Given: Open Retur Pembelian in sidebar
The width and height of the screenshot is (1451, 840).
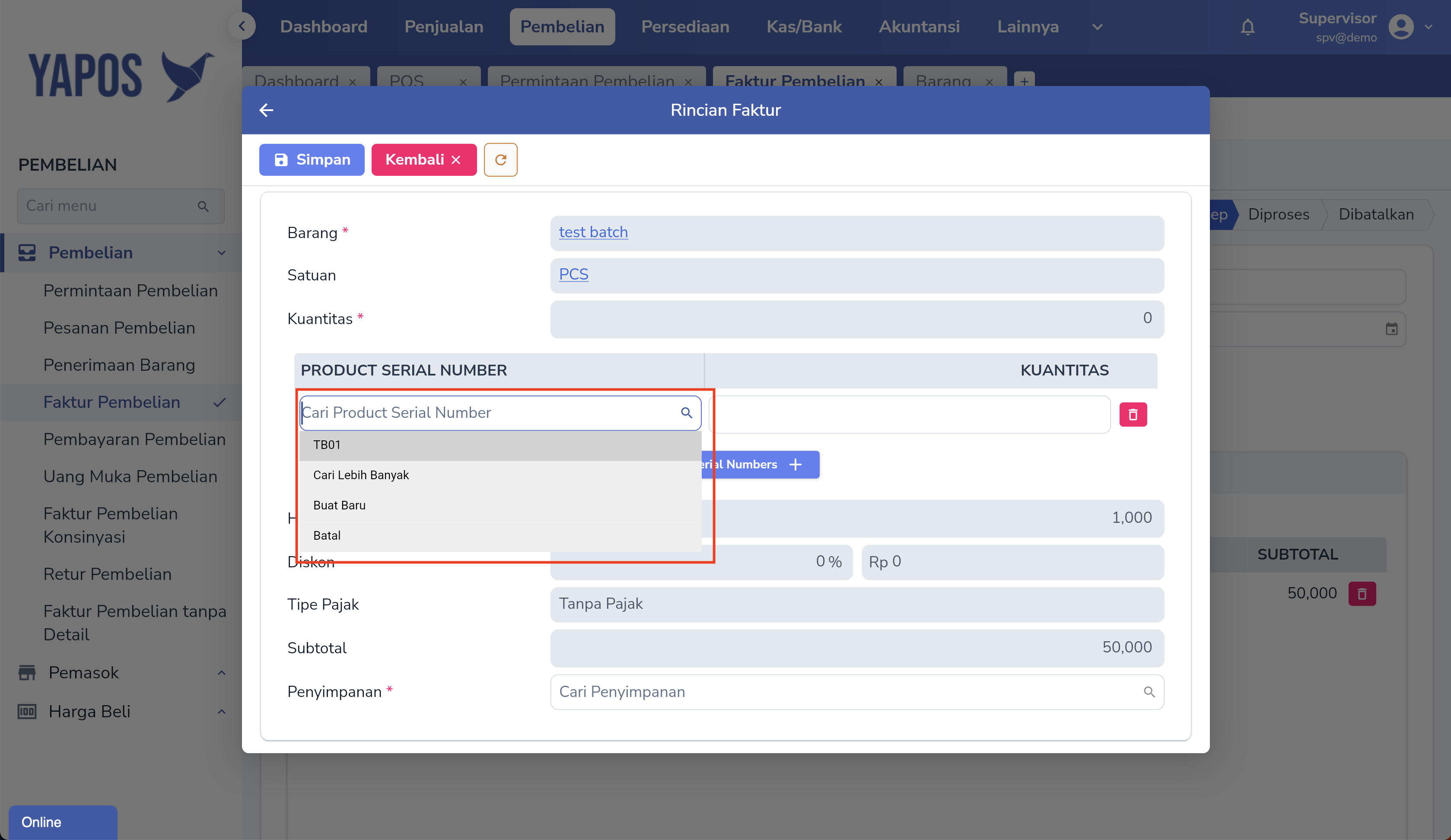Looking at the screenshot, I should click(x=108, y=575).
